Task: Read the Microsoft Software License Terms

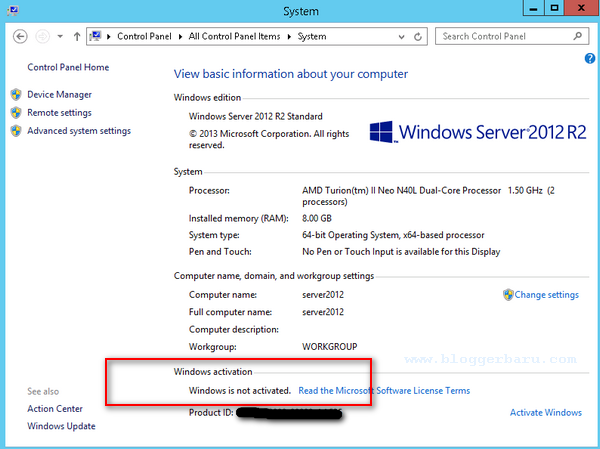Action: click(x=384, y=390)
